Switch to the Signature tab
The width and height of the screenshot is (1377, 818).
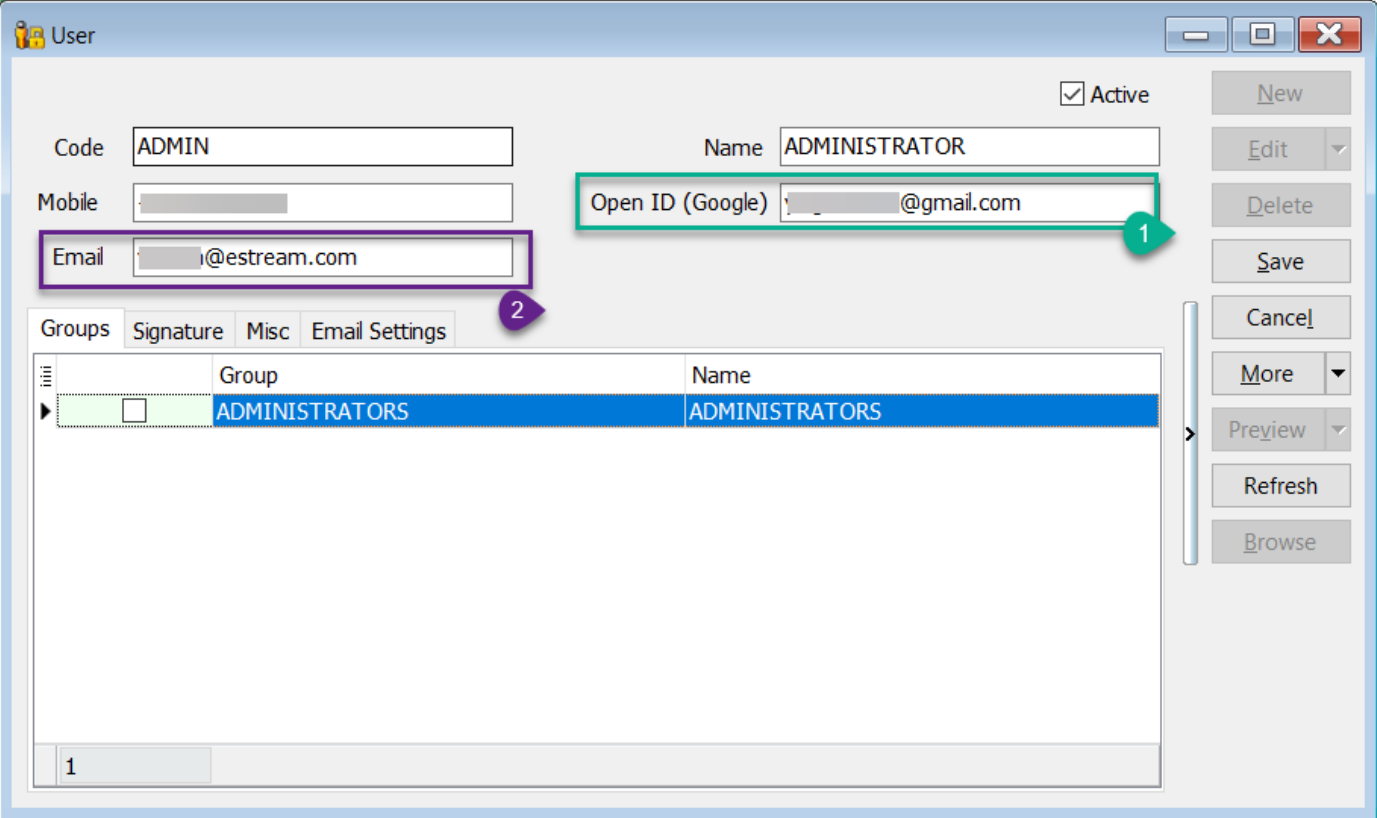click(178, 331)
